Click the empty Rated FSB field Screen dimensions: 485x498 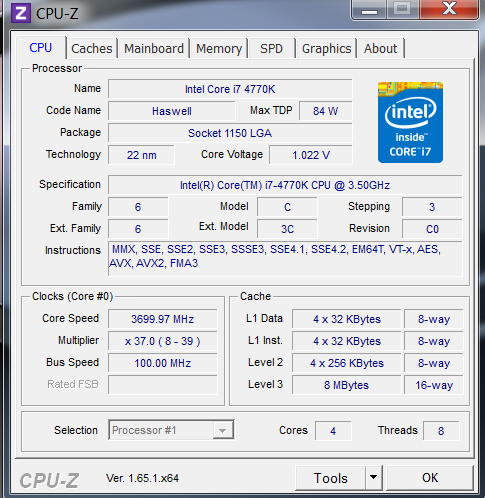(x=163, y=385)
